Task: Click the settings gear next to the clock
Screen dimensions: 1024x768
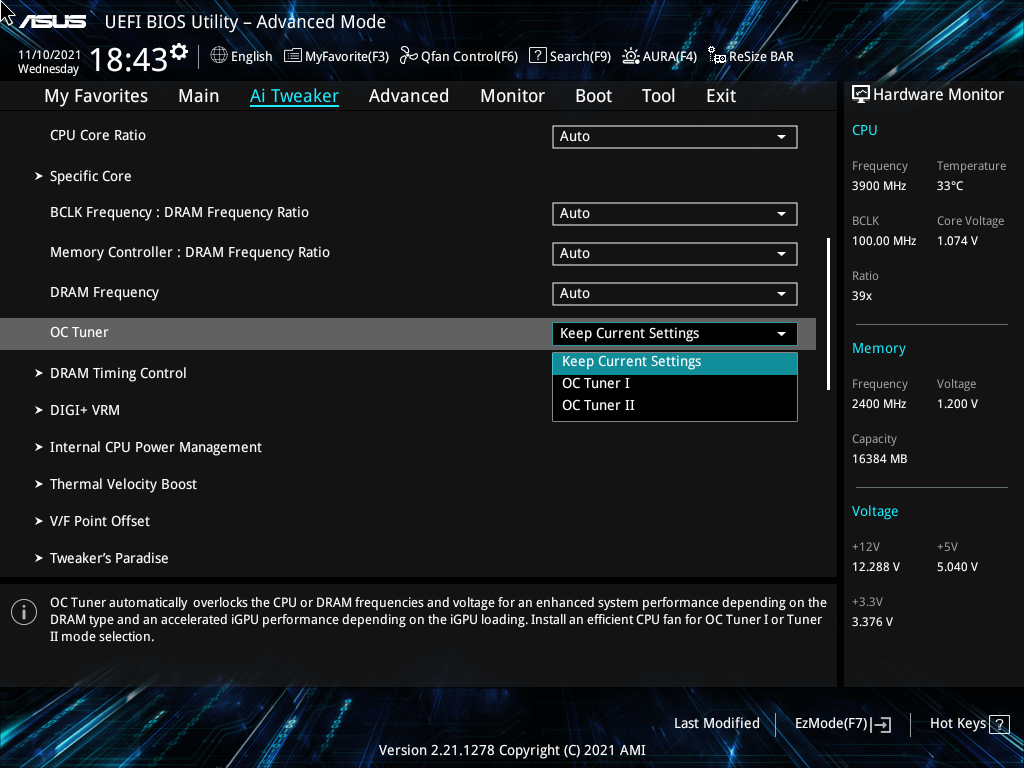Action: click(179, 52)
